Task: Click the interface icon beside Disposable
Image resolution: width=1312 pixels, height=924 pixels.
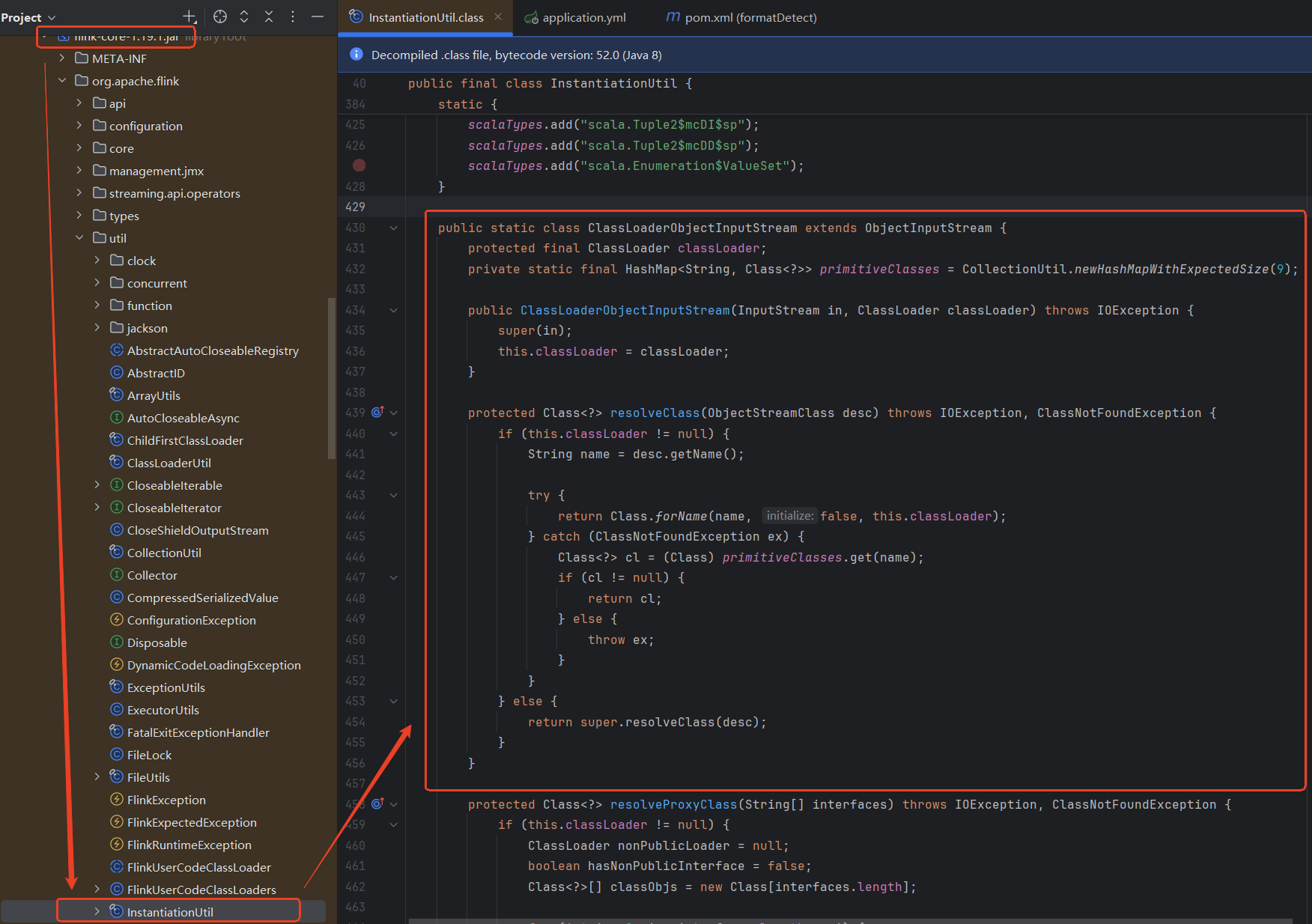Action: [x=117, y=642]
